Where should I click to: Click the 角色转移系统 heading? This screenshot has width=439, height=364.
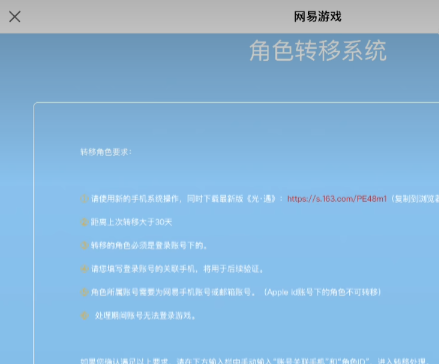coord(318,51)
